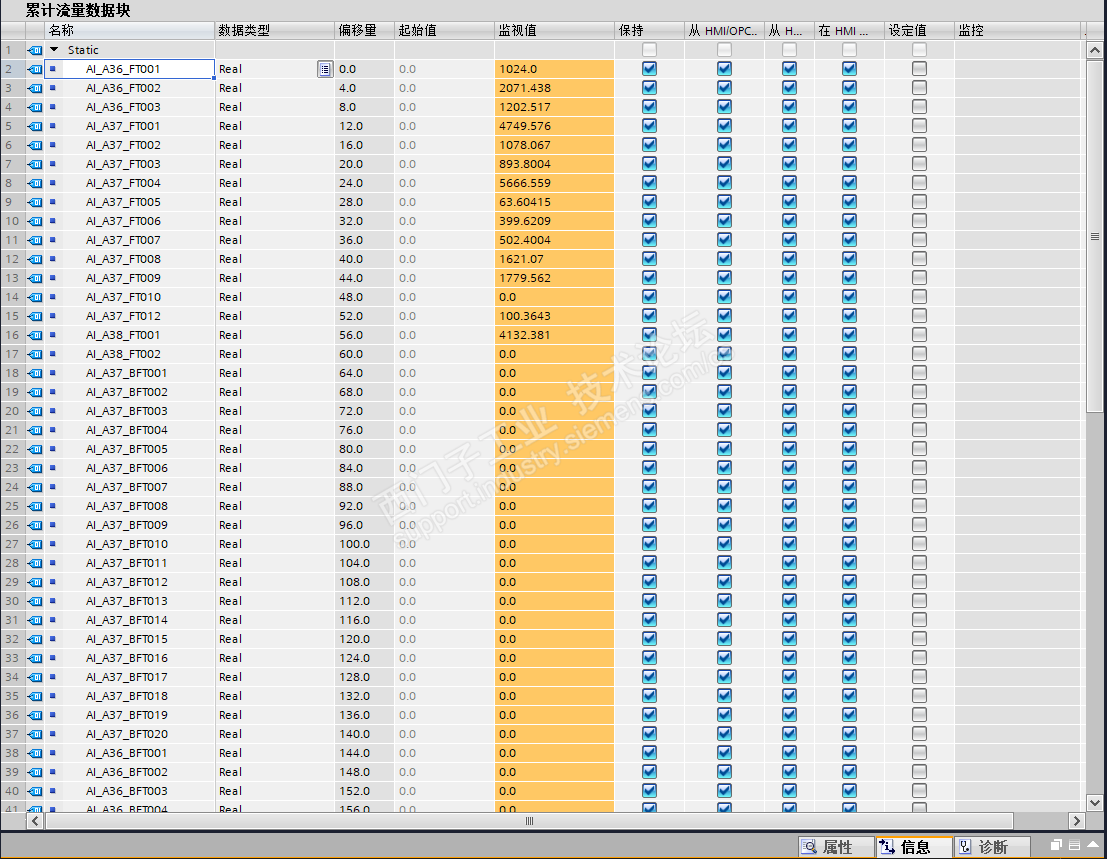Image resolution: width=1107 pixels, height=859 pixels.
Task: Click the 起始值 column header
Action: click(444, 30)
